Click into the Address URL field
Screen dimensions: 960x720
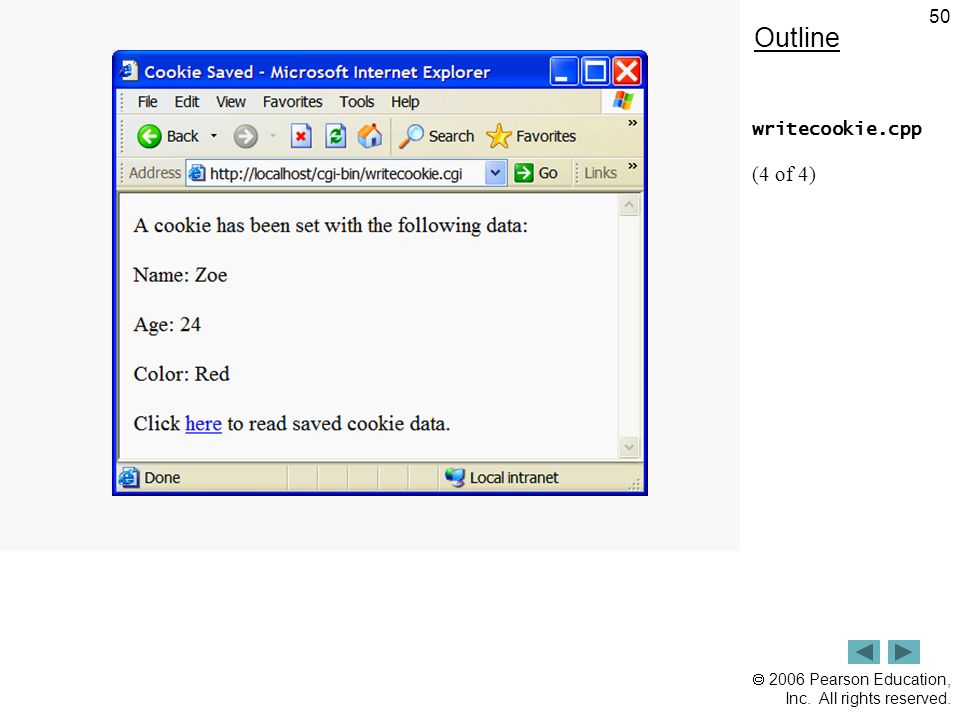pos(346,173)
